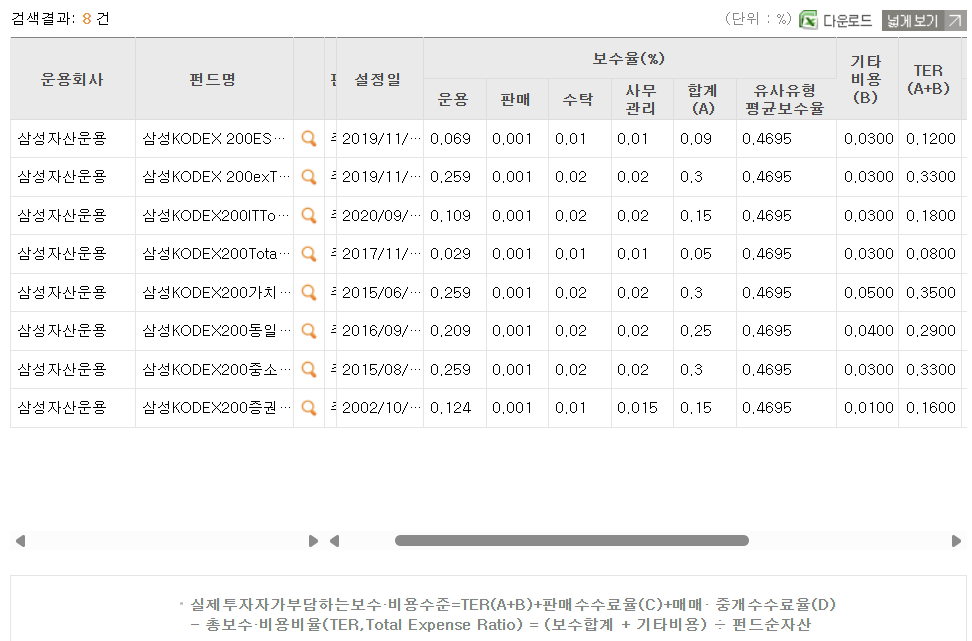This screenshot has height=641, width=972.
Task: Click setup date 2002/10 cell
Action: pos(381,408)
